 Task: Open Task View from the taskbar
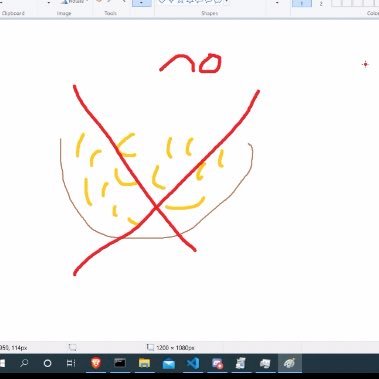71,363
